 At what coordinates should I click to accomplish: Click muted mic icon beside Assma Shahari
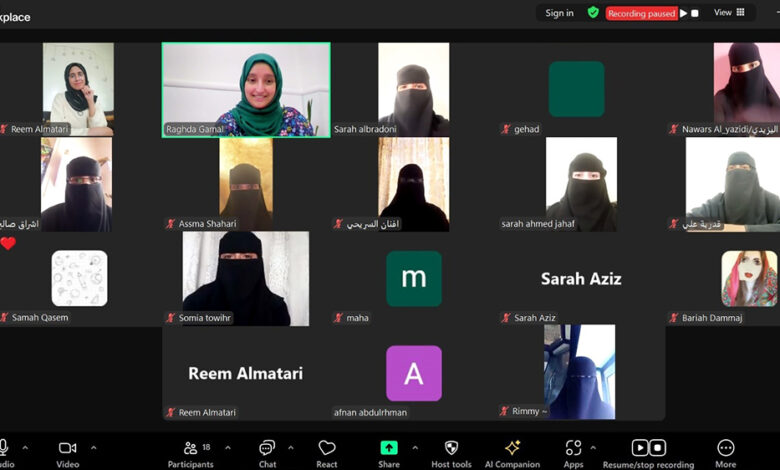(171, 224)
